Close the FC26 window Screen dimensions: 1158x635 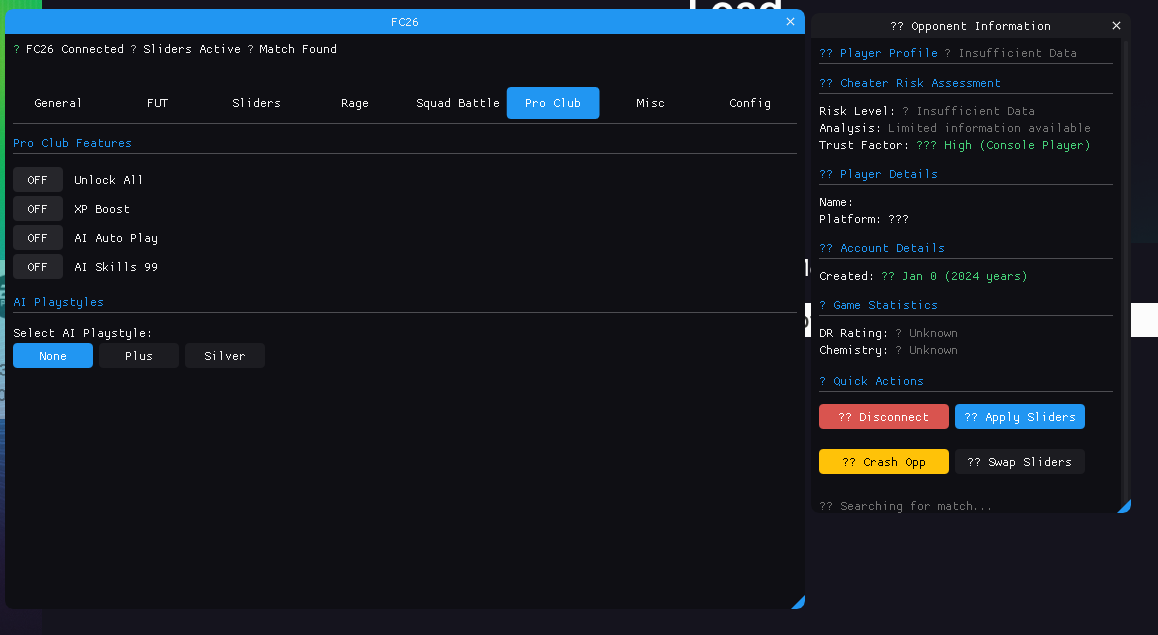790,21
